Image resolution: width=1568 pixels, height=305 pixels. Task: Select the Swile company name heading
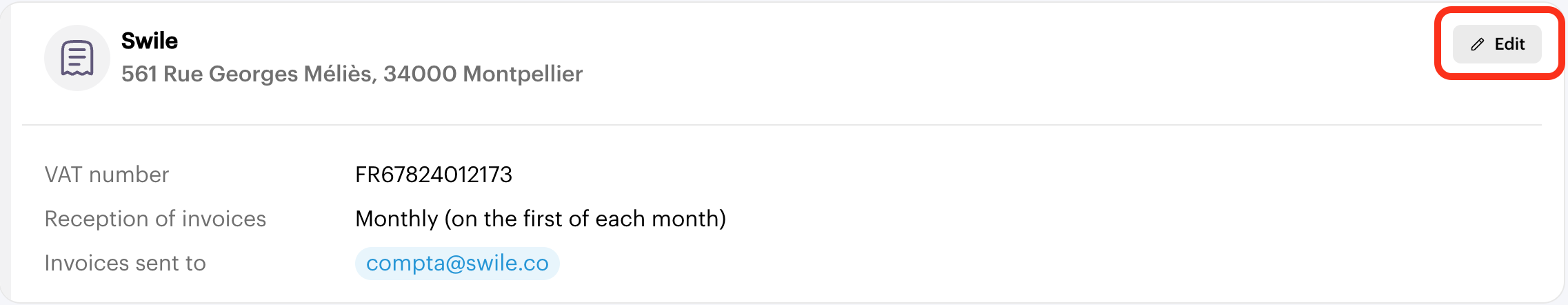[150, 41]
